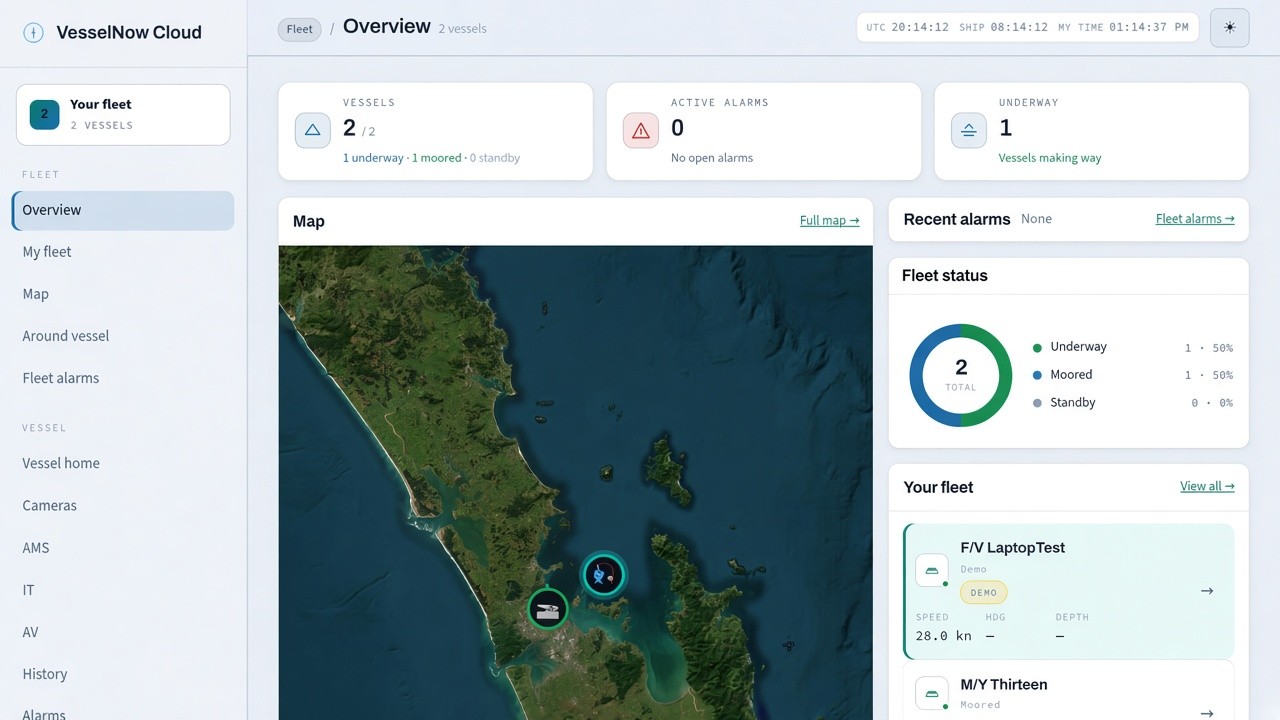The height and width of the screenshot is (720, 1280).
Task: Click the Fleet breadcrumb chip
Action: 300,29
